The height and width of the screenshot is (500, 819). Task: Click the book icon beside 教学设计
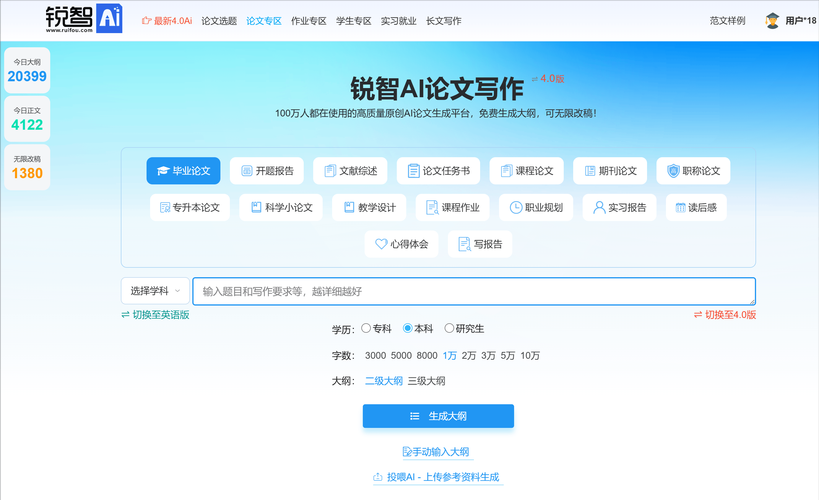349,207
